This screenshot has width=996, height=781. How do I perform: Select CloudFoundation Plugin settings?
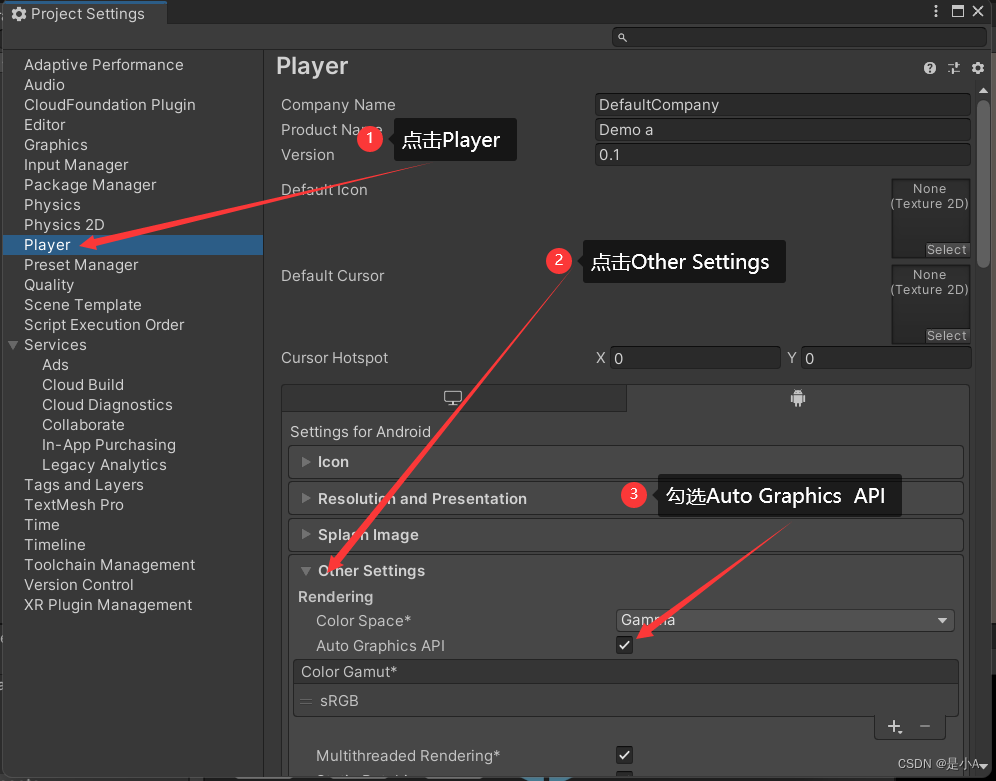110,105
